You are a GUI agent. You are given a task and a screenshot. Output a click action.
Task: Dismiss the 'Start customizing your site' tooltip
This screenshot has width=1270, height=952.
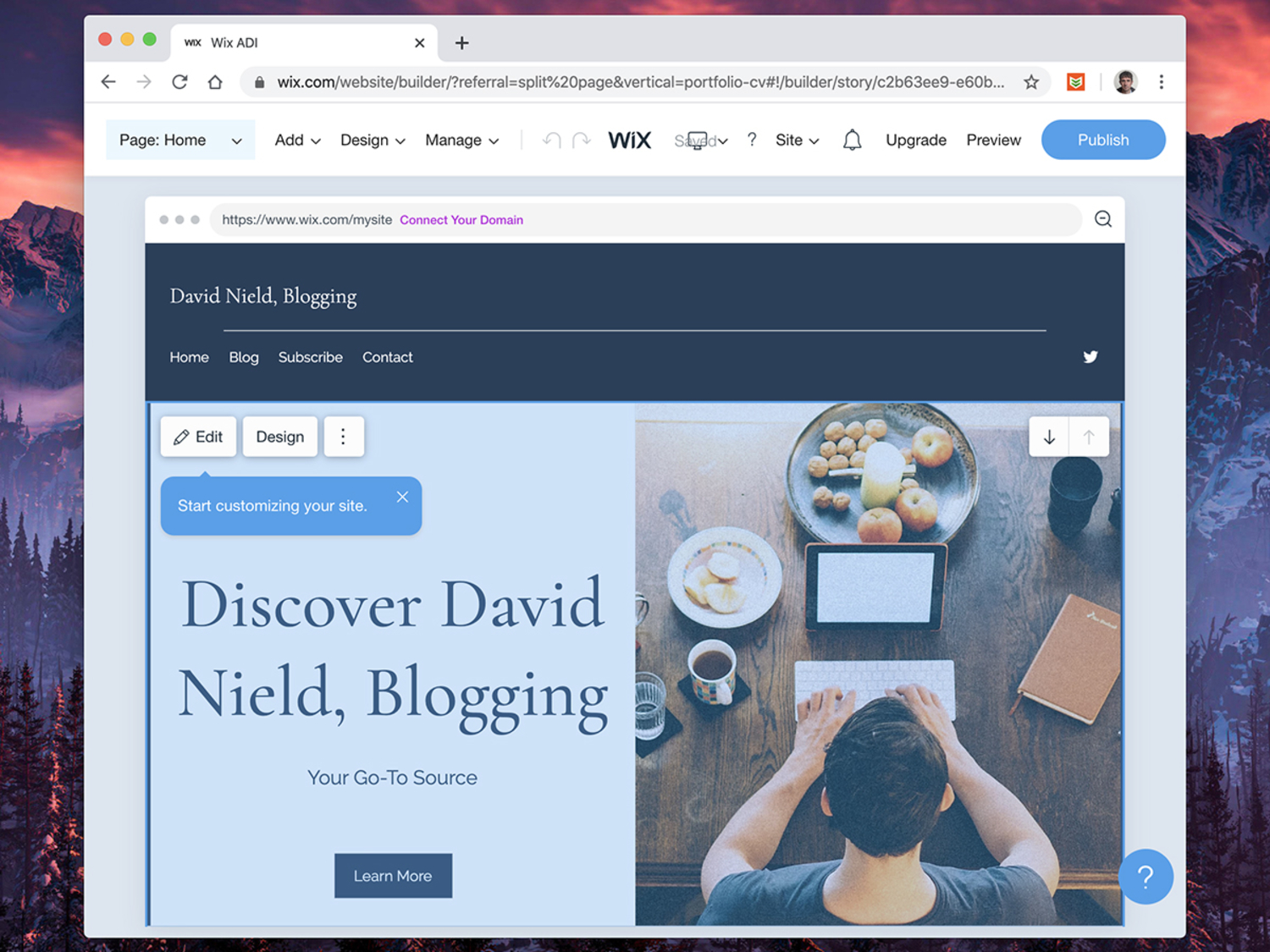click(402, 497)
